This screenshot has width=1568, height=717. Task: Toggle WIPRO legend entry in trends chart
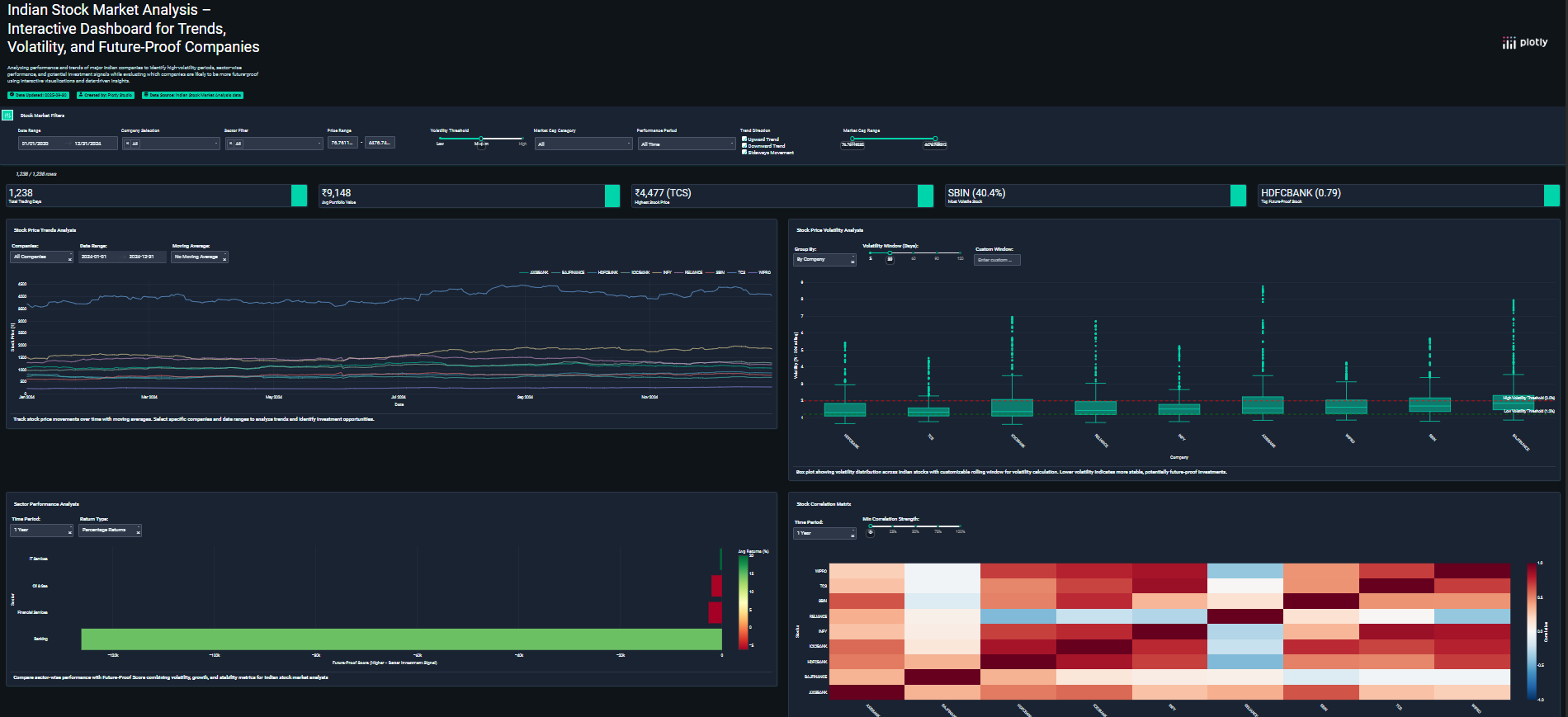[x=760, y=272]
